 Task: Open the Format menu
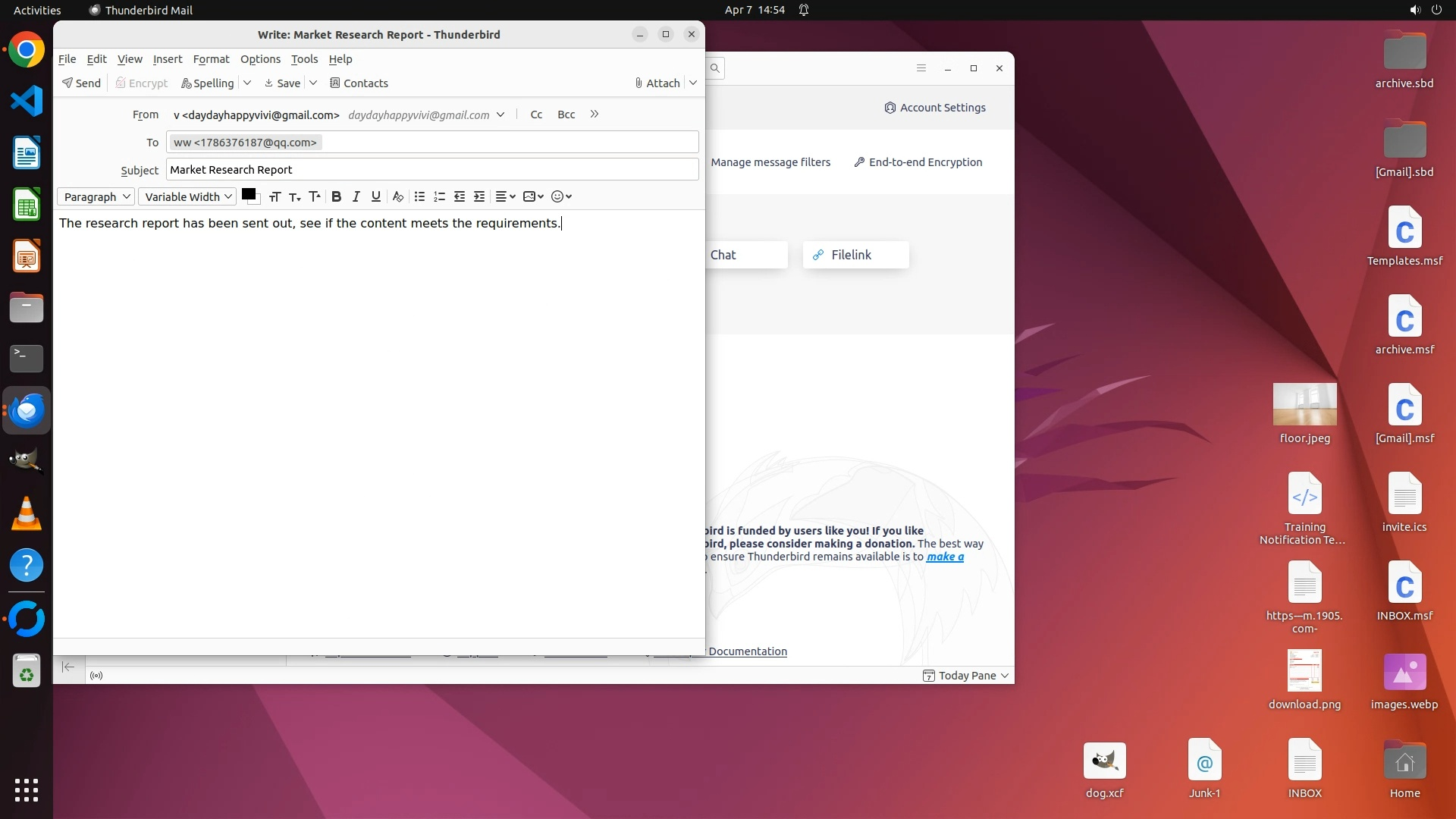[x=211, y=59]
